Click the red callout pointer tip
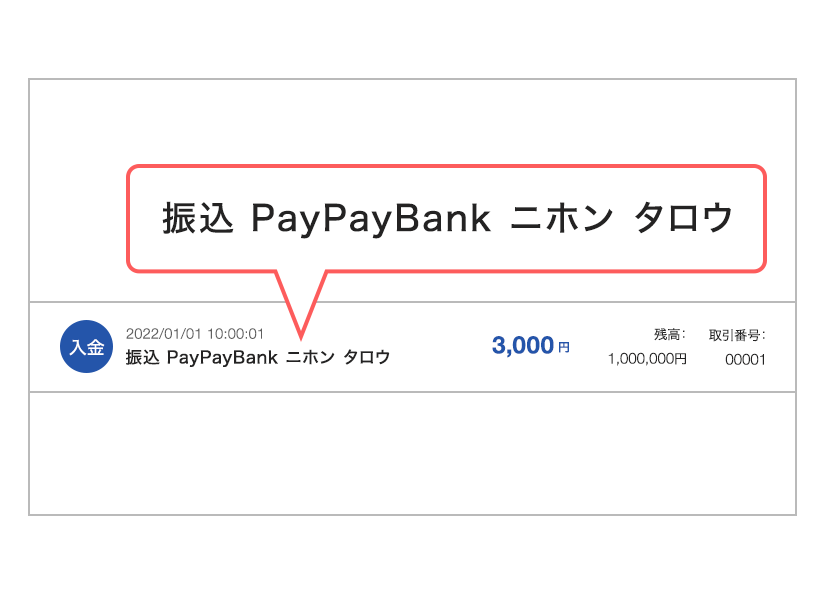Image resolution: width=824 pixels, height=608 pixels. [x=301, y=335]
